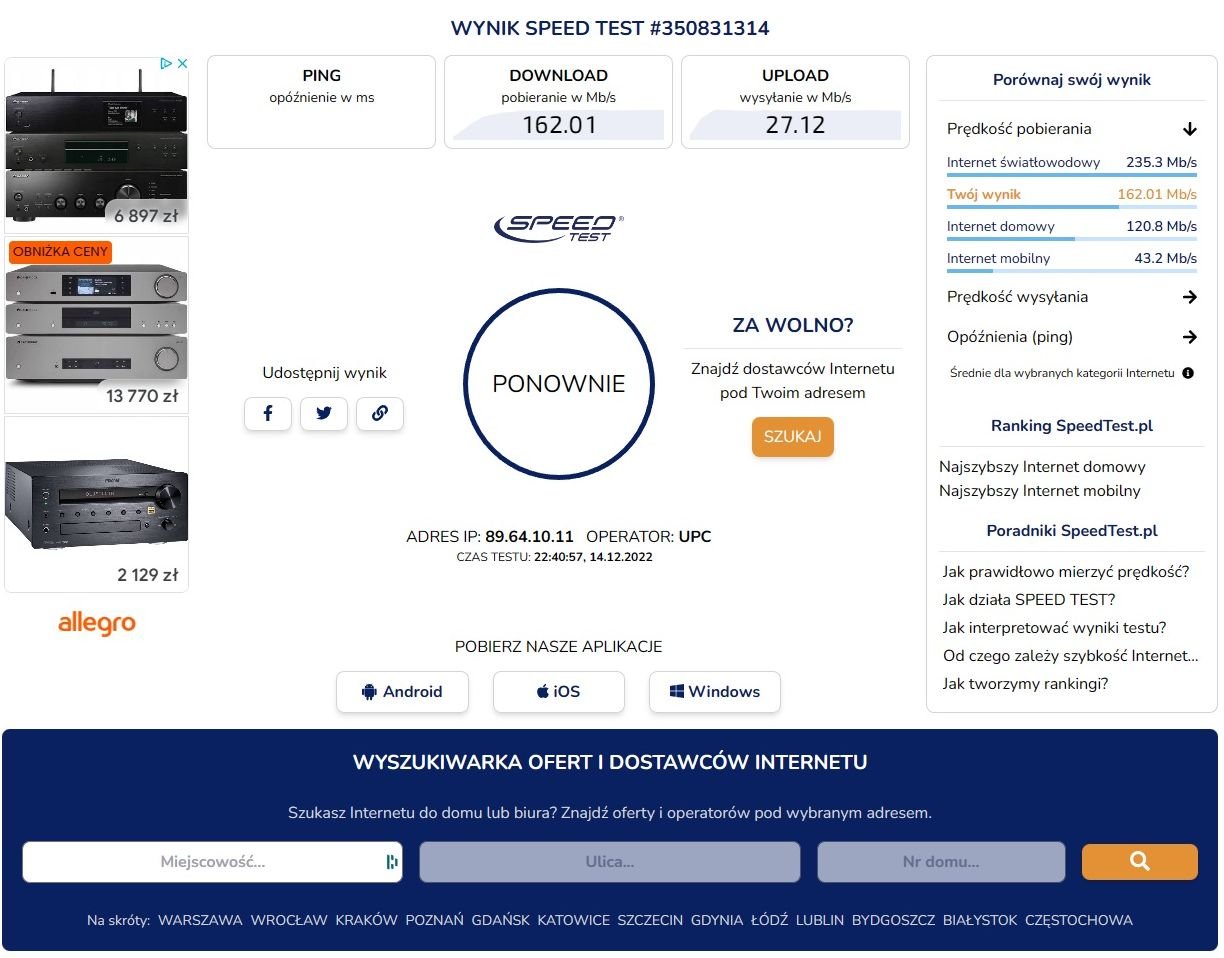The width and height of the screenshot is (1224, 958).
Task: Click the Ulica input field
Action: (610, 862)
